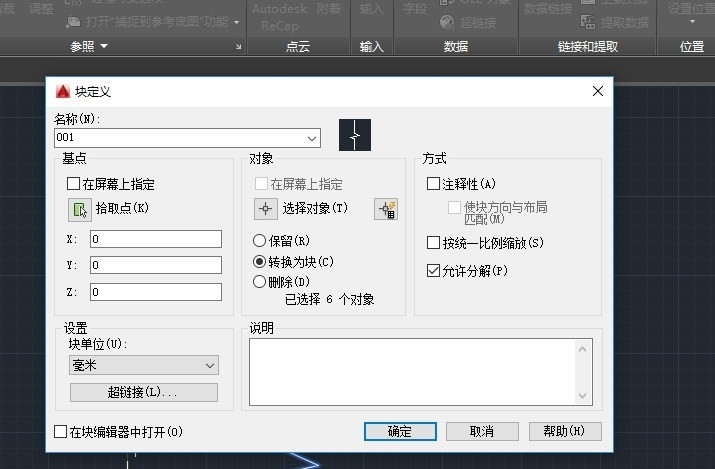The width and height of the screenshot is (715, 469).
Task: Tick 在块编辑器中打开 checkbox
Action: (x=61, y=432)
